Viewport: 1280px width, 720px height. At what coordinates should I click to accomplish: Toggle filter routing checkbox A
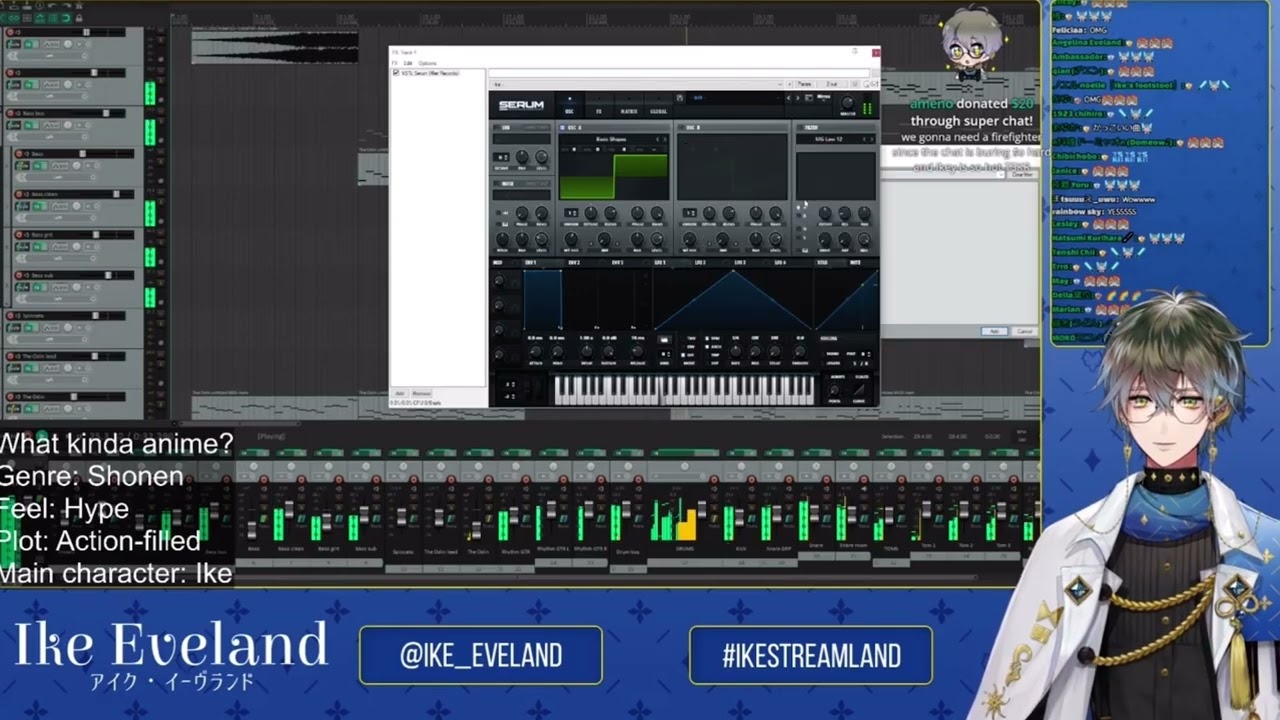(x=798, y=207)
